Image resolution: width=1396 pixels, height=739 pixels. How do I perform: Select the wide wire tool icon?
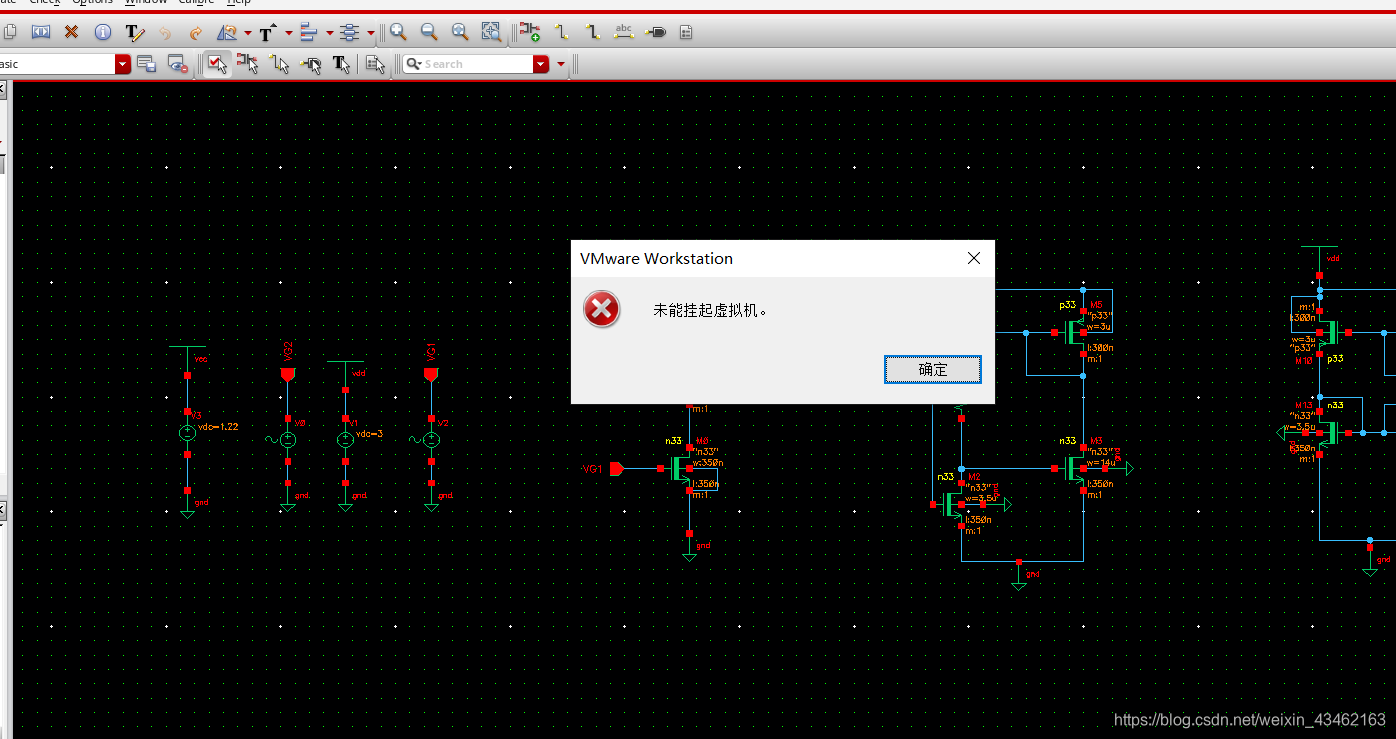point(593,32)
